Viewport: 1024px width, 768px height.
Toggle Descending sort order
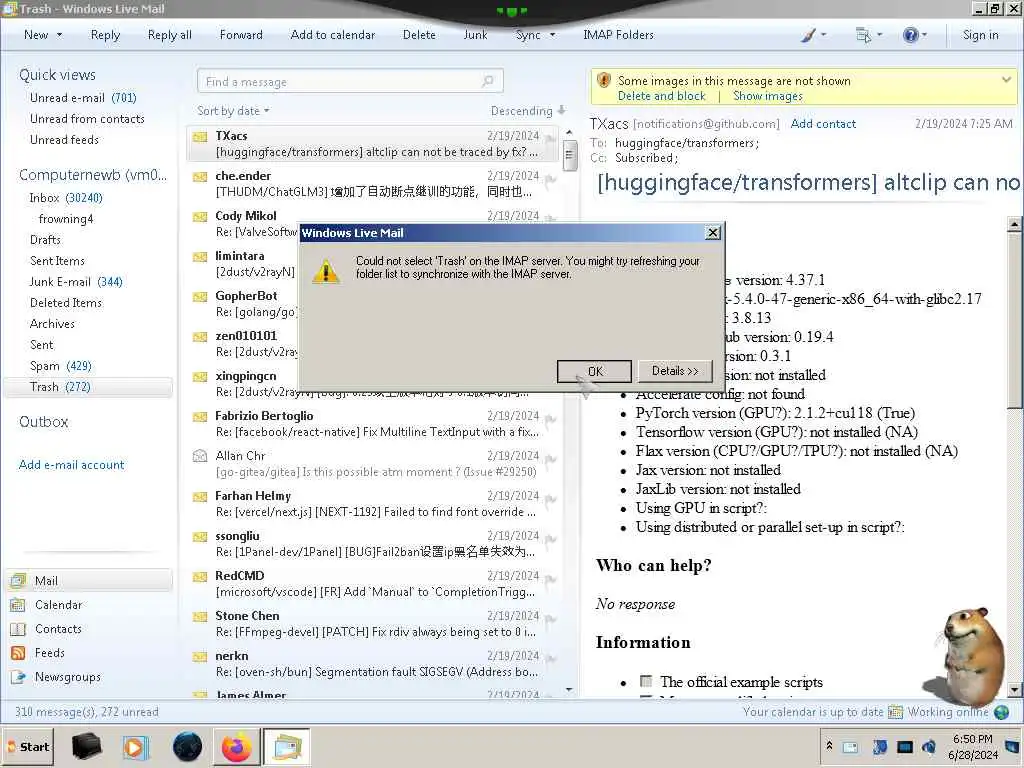(x=528, y=110)
